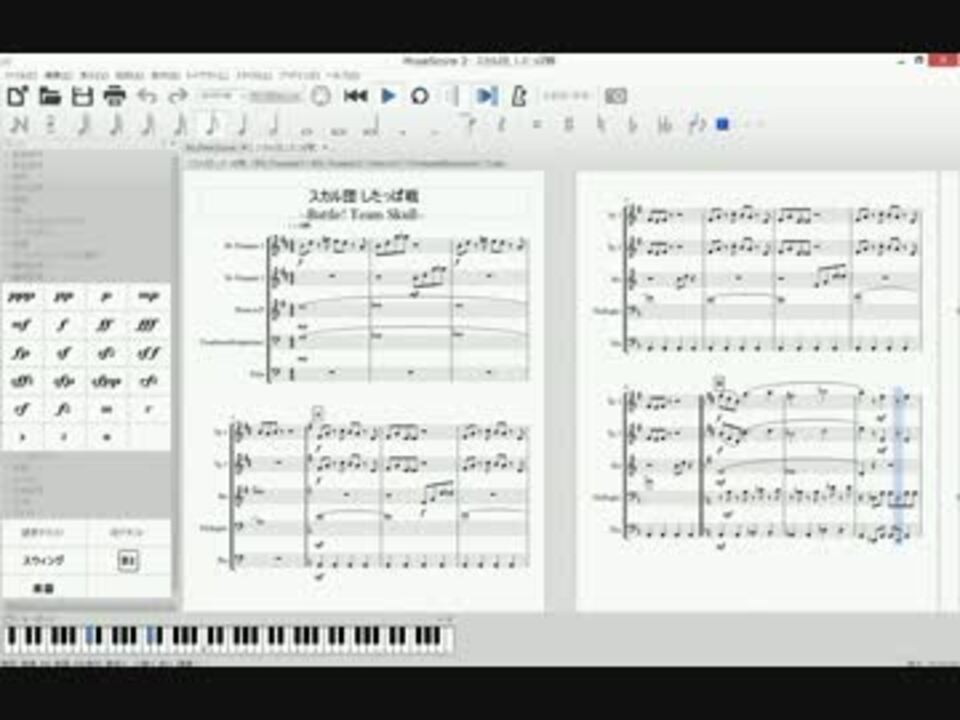Open the ファイル menu

pyautogui.click(x=21, y=75)
